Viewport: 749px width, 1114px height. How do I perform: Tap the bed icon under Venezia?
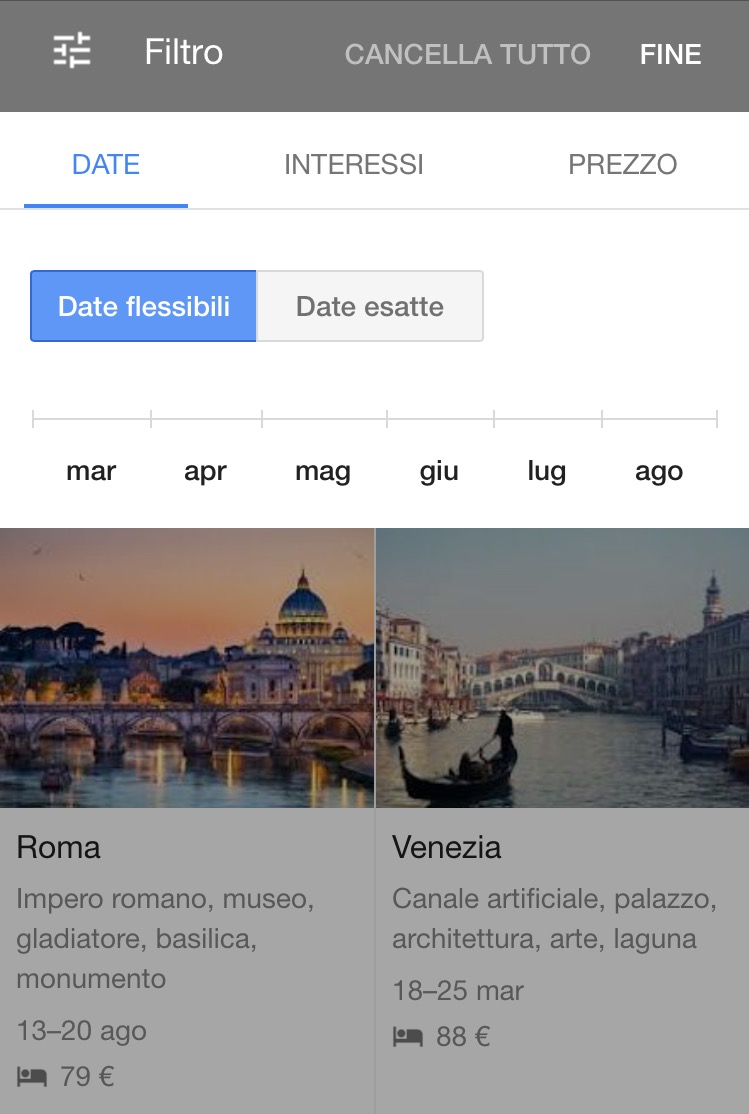(408, 1037)
